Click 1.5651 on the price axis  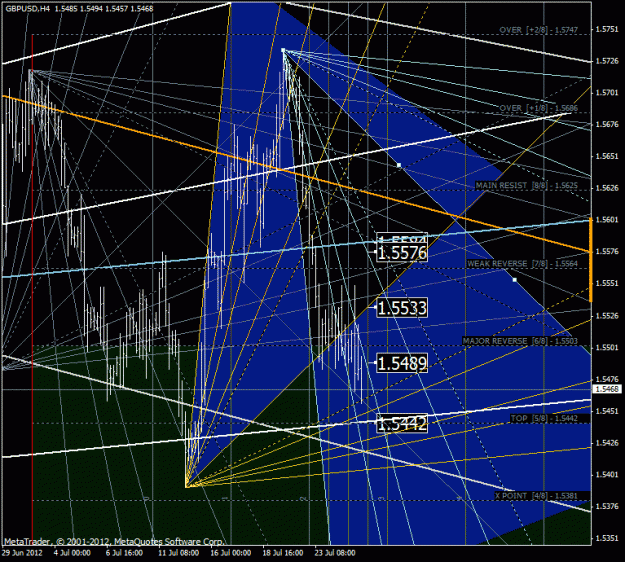point(607,156)
